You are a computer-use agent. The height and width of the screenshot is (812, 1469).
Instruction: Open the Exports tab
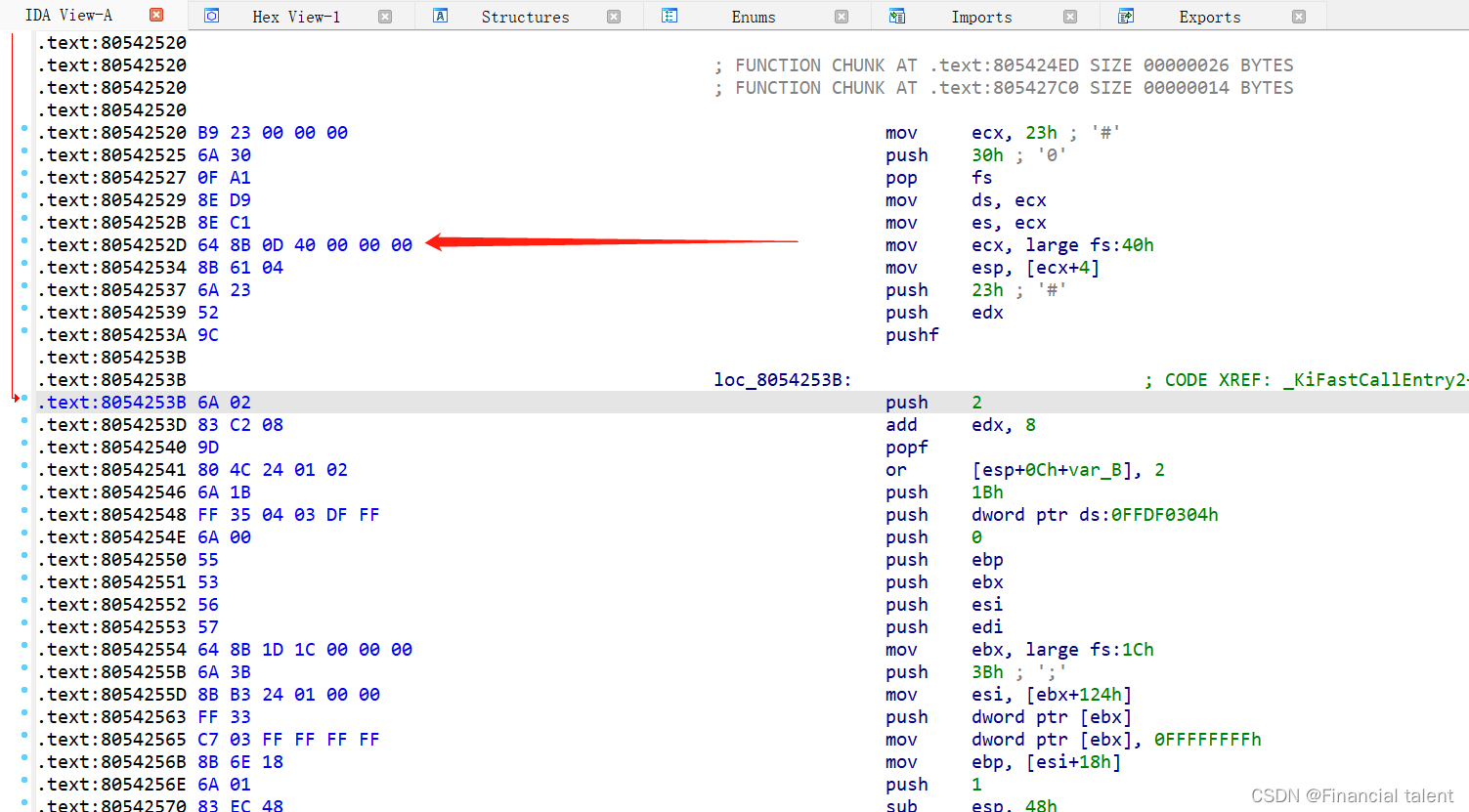(1210, 17)
